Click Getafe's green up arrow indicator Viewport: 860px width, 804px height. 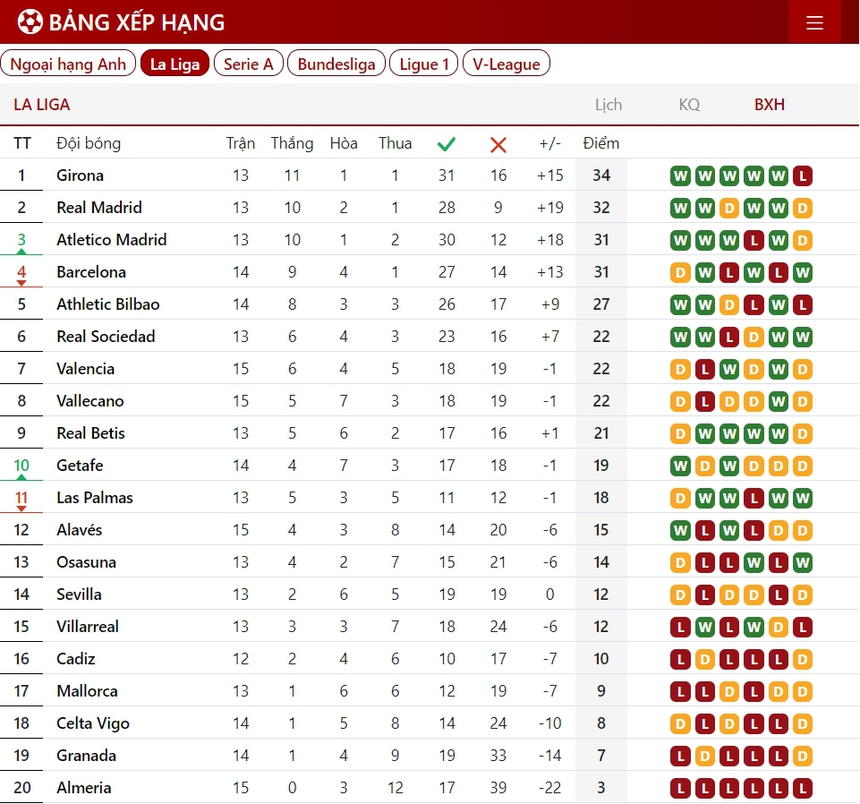22,477
